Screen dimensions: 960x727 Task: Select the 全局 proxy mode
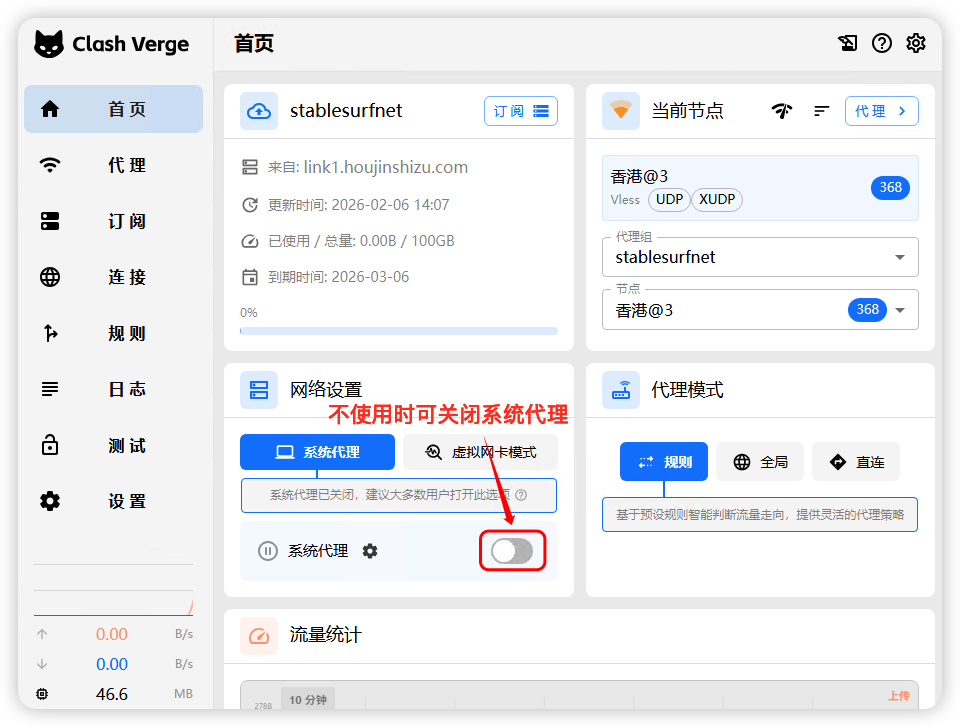tap(760, 462)
